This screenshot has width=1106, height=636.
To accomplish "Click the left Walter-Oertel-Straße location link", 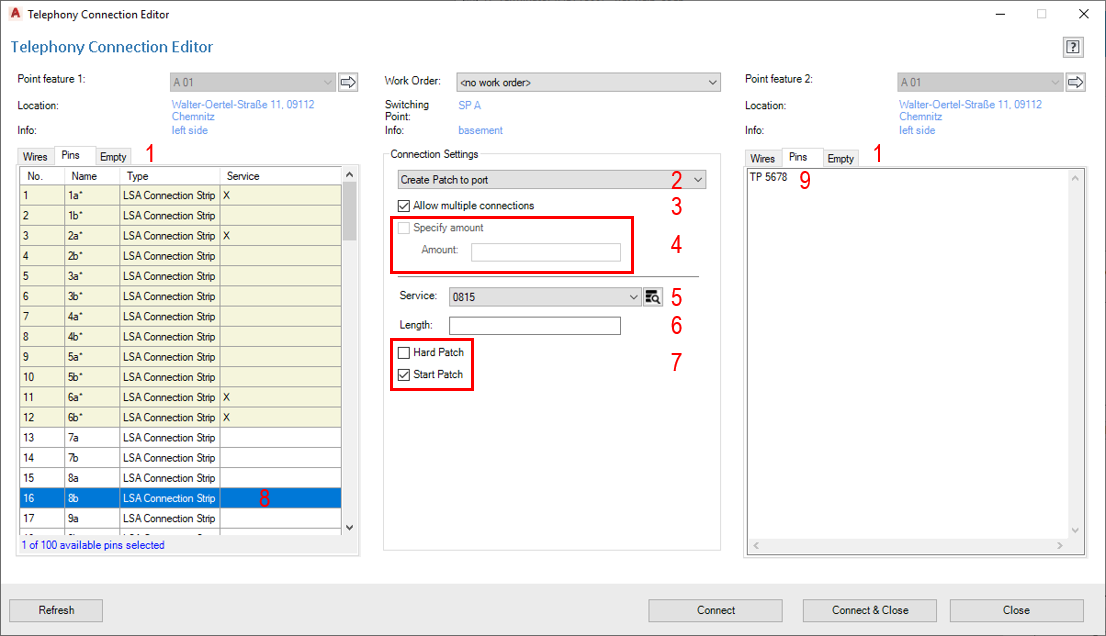I will pos(243,111).
